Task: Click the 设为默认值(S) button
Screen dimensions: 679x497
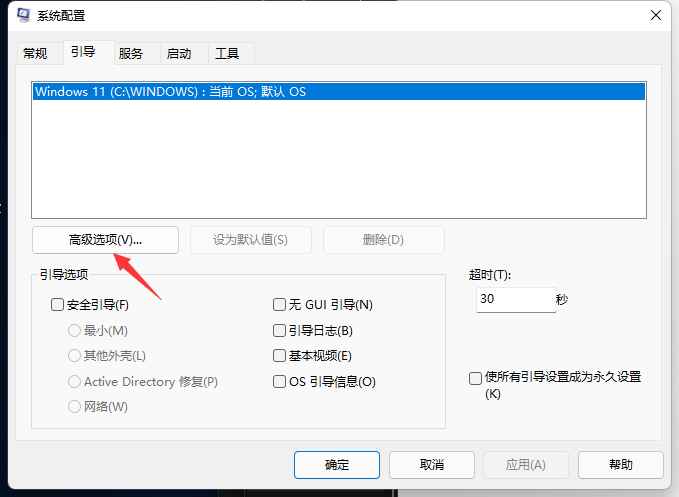Action: tap(250, 239)
